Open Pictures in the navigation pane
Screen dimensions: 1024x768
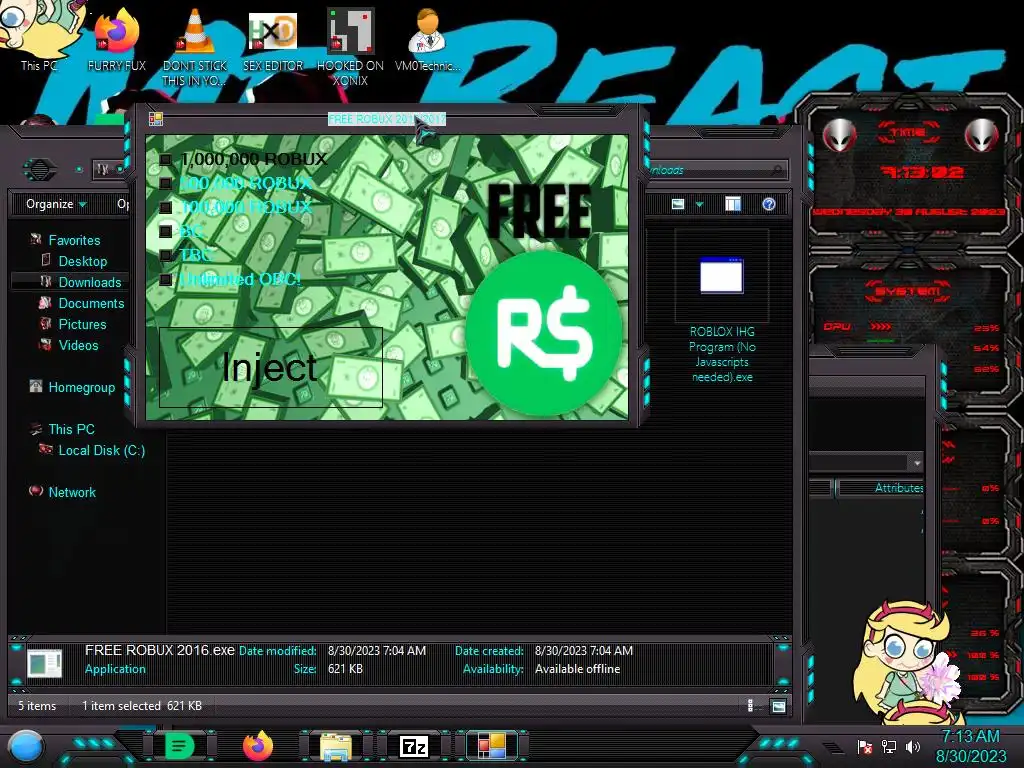[x=82, y=324]
